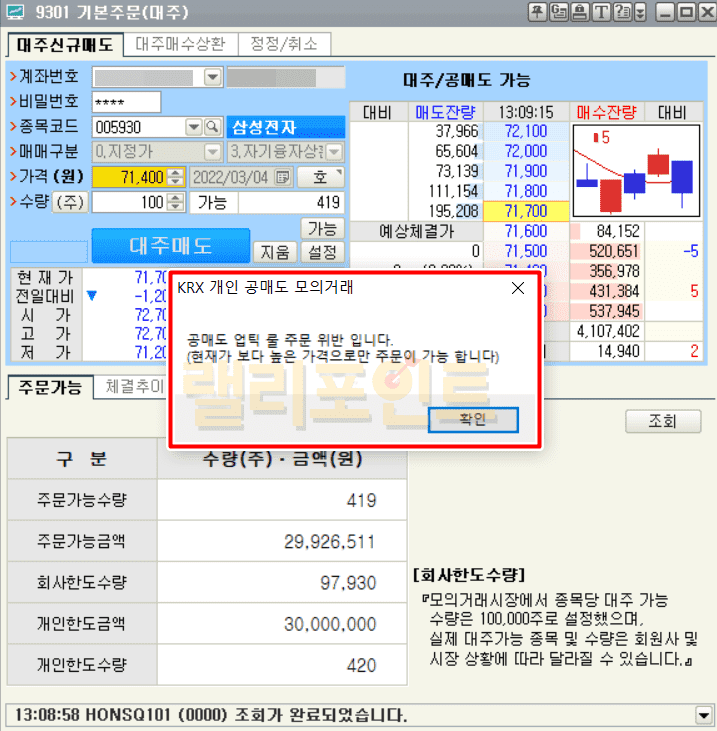This screenshot has width=717, height=731.
Task: Open the calendar icon next to 2022/03/04
Action: click(x=282, y=177)
